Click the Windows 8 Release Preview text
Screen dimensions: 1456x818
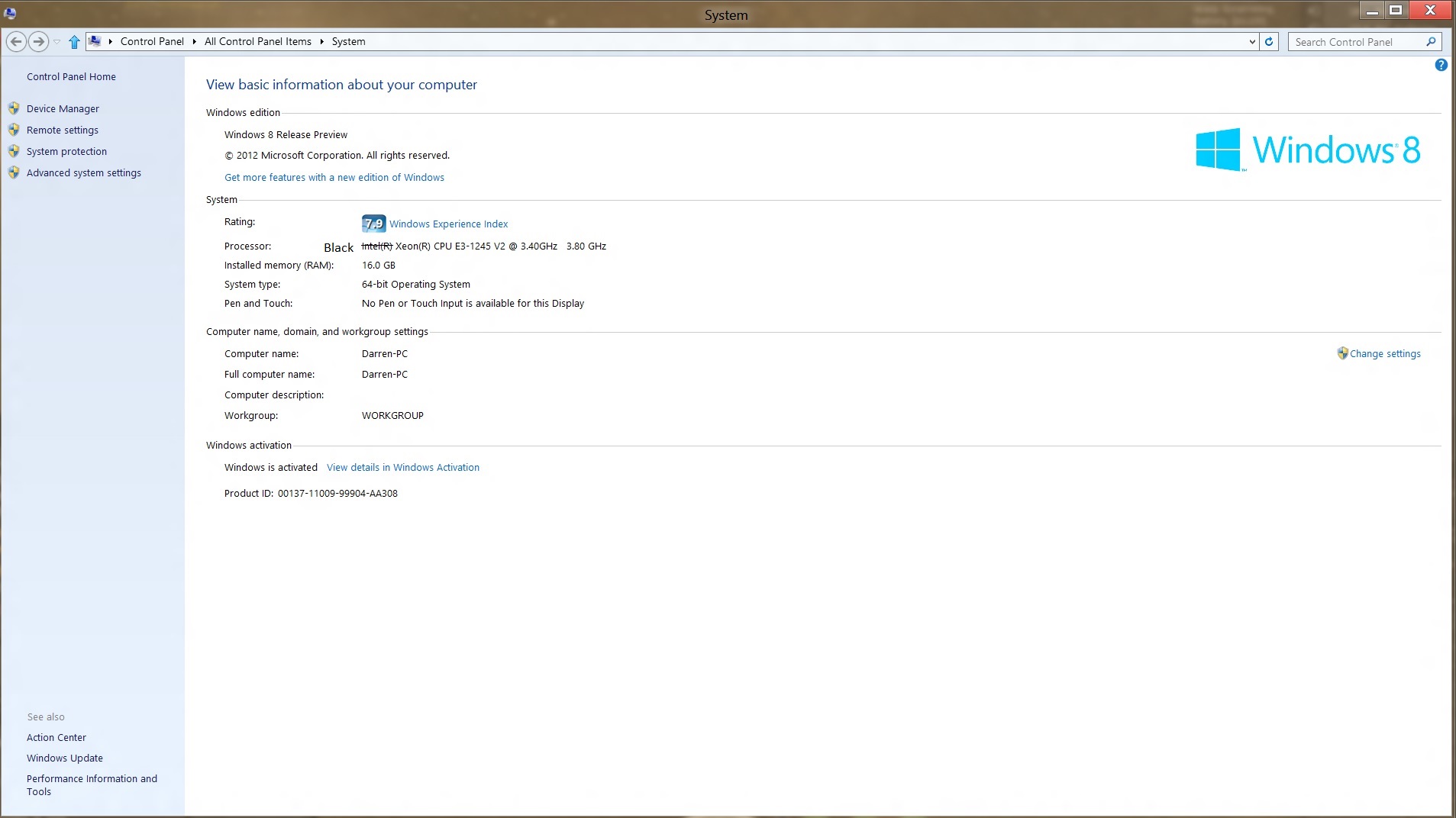(x=286, y=135)
